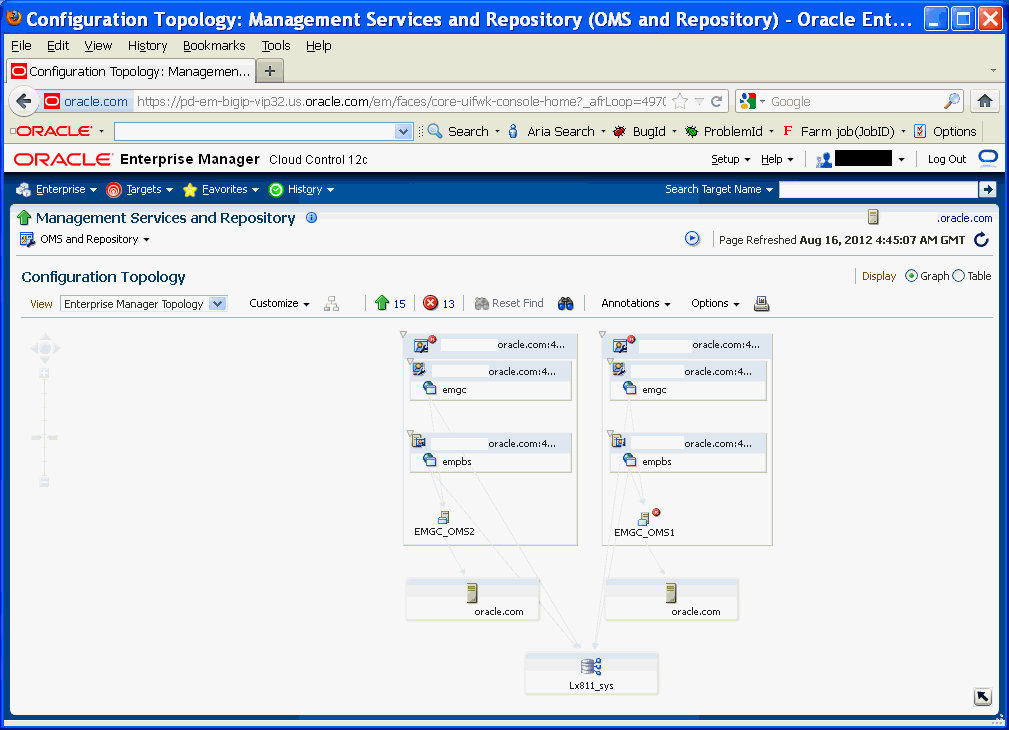Click the Oracle toolbar search combo box
Image resolution: width=1009 pixels, height=730 pixels.
click(x=263, y=131)
